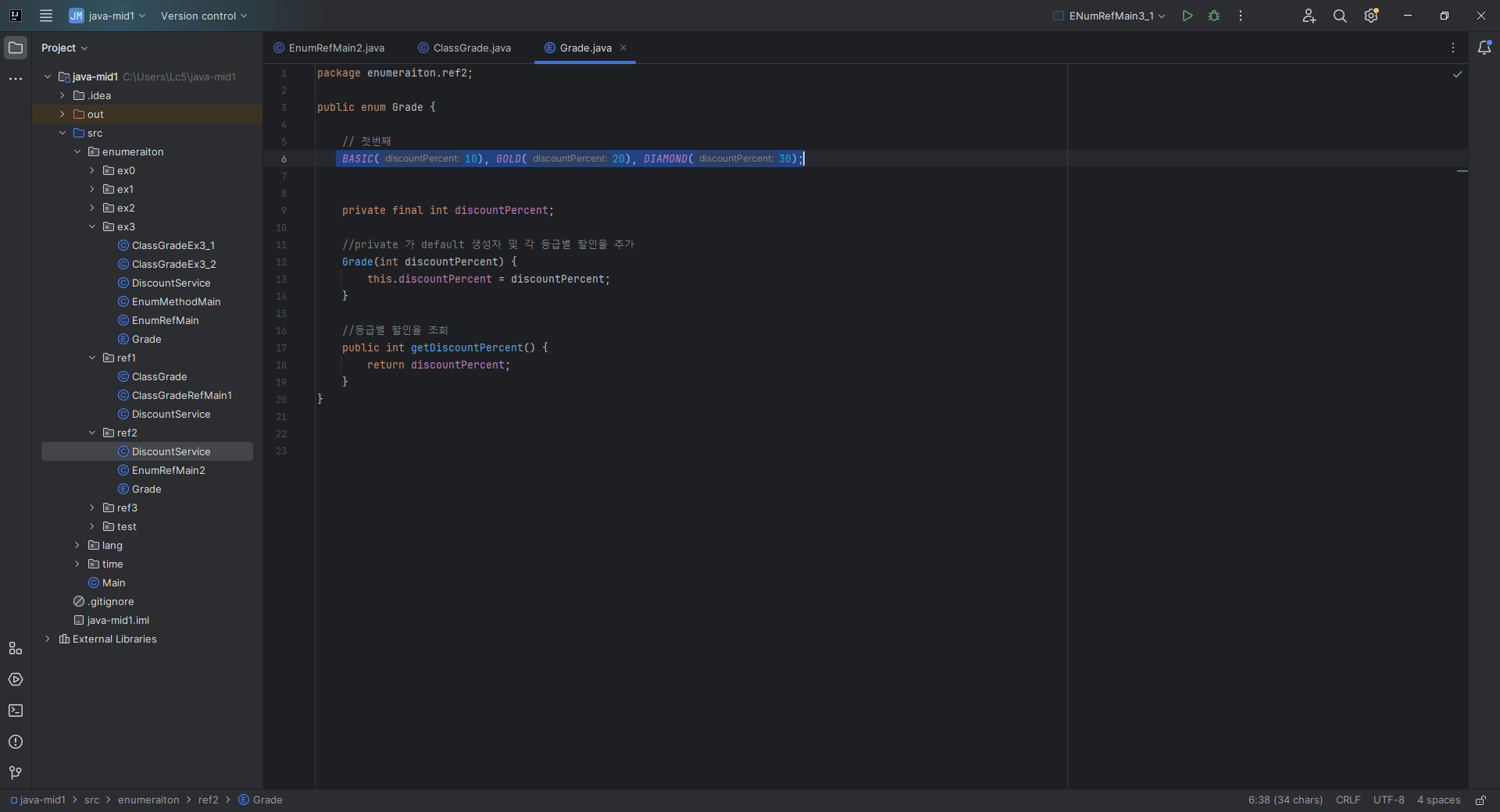This screenshot has height=812, width=1500.
Task: Toggle read-only lock in status bar
Action: pyautogui.click(x=1480, y=800)
